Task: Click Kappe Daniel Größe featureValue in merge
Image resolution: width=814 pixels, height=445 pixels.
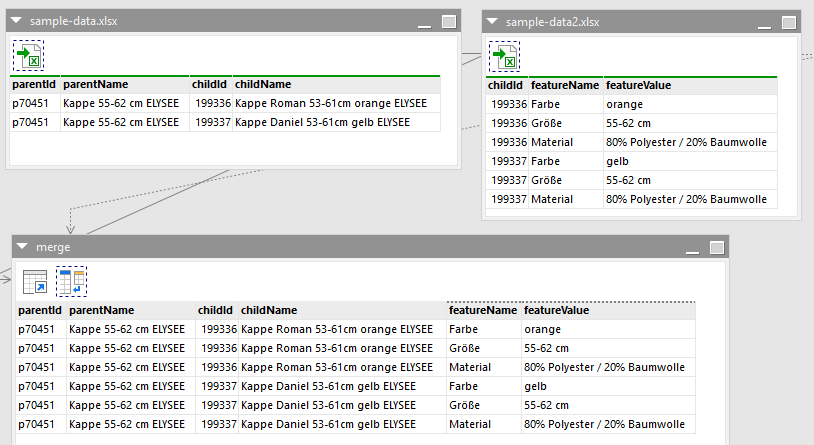Action: 608,406
